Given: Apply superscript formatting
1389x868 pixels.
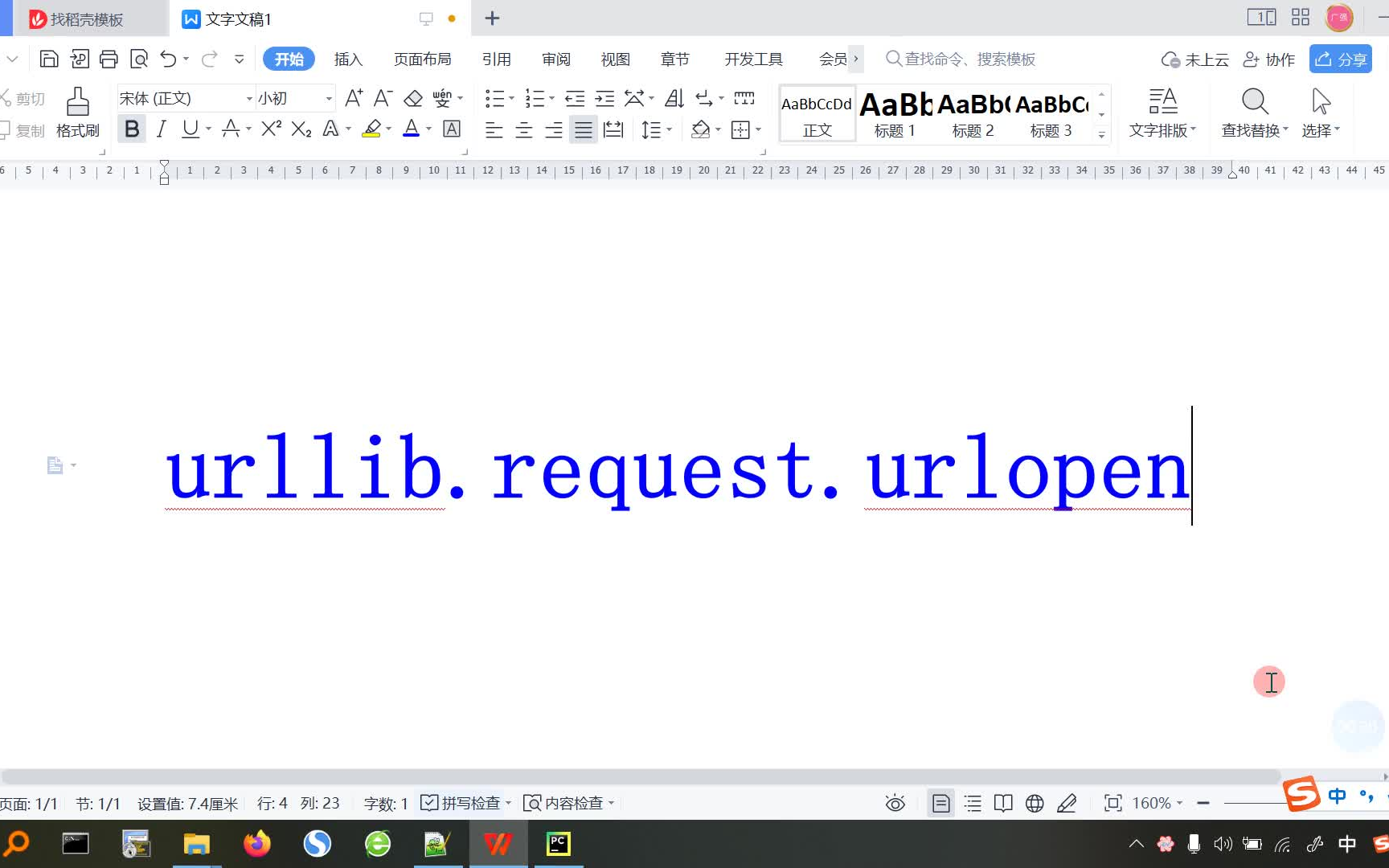Looking at the screenshot, I should coord(272,129).
